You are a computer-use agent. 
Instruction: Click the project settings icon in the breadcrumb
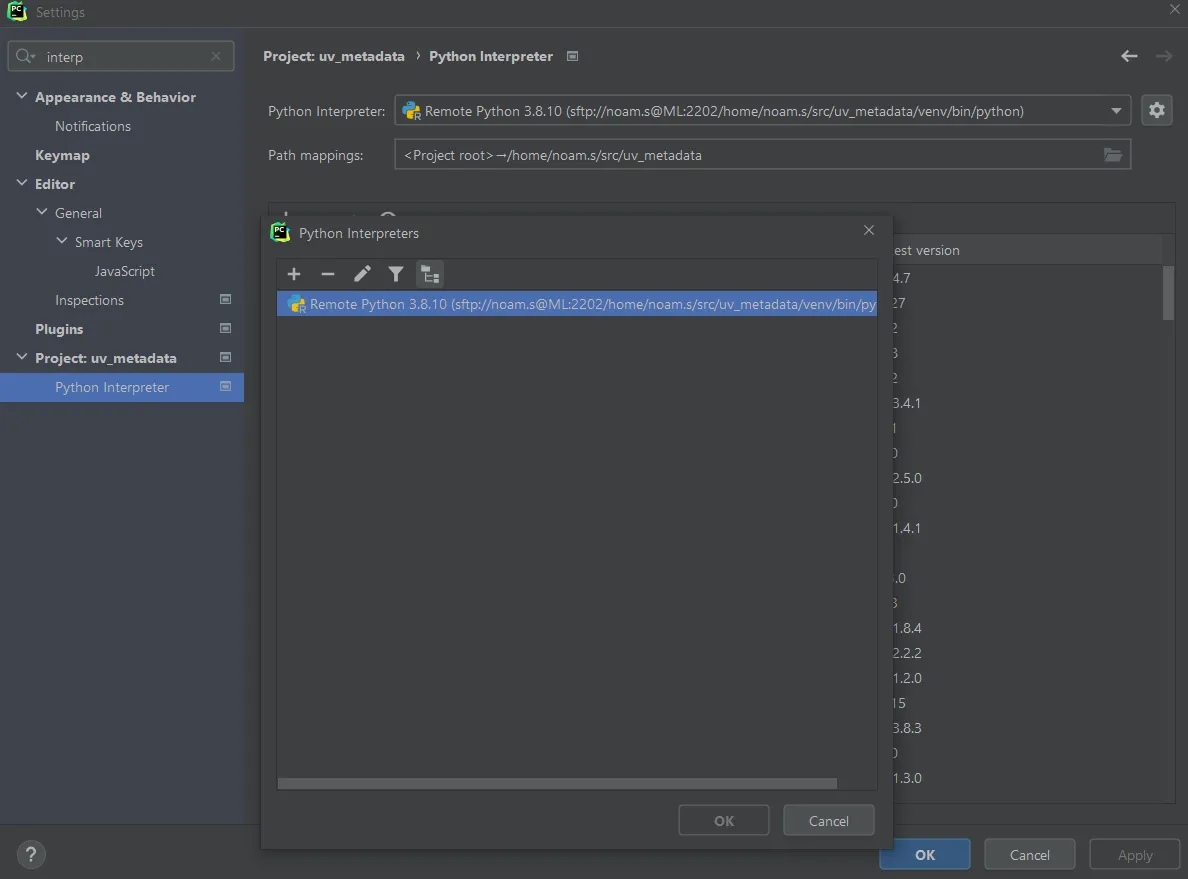tap(573, 56)
